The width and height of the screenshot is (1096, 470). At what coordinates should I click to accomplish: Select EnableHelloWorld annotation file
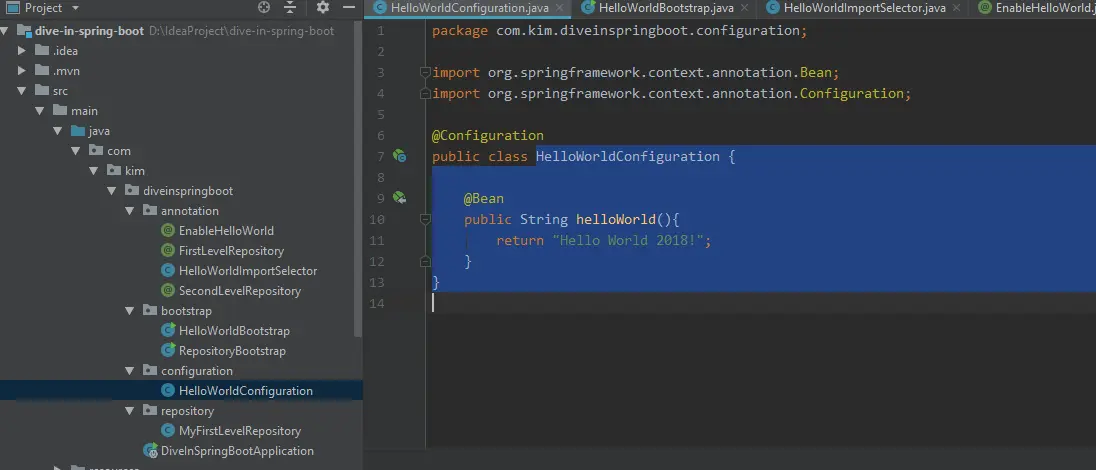tap(226, 231)
